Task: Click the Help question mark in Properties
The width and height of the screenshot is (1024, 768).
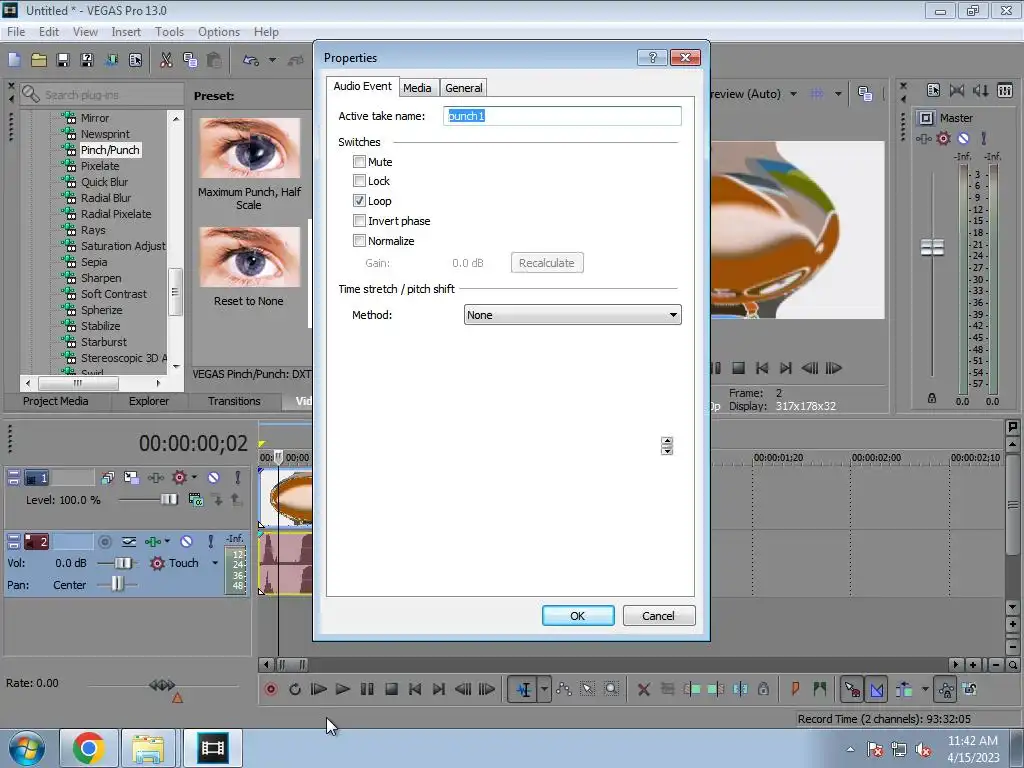Action: coord(652,57)
